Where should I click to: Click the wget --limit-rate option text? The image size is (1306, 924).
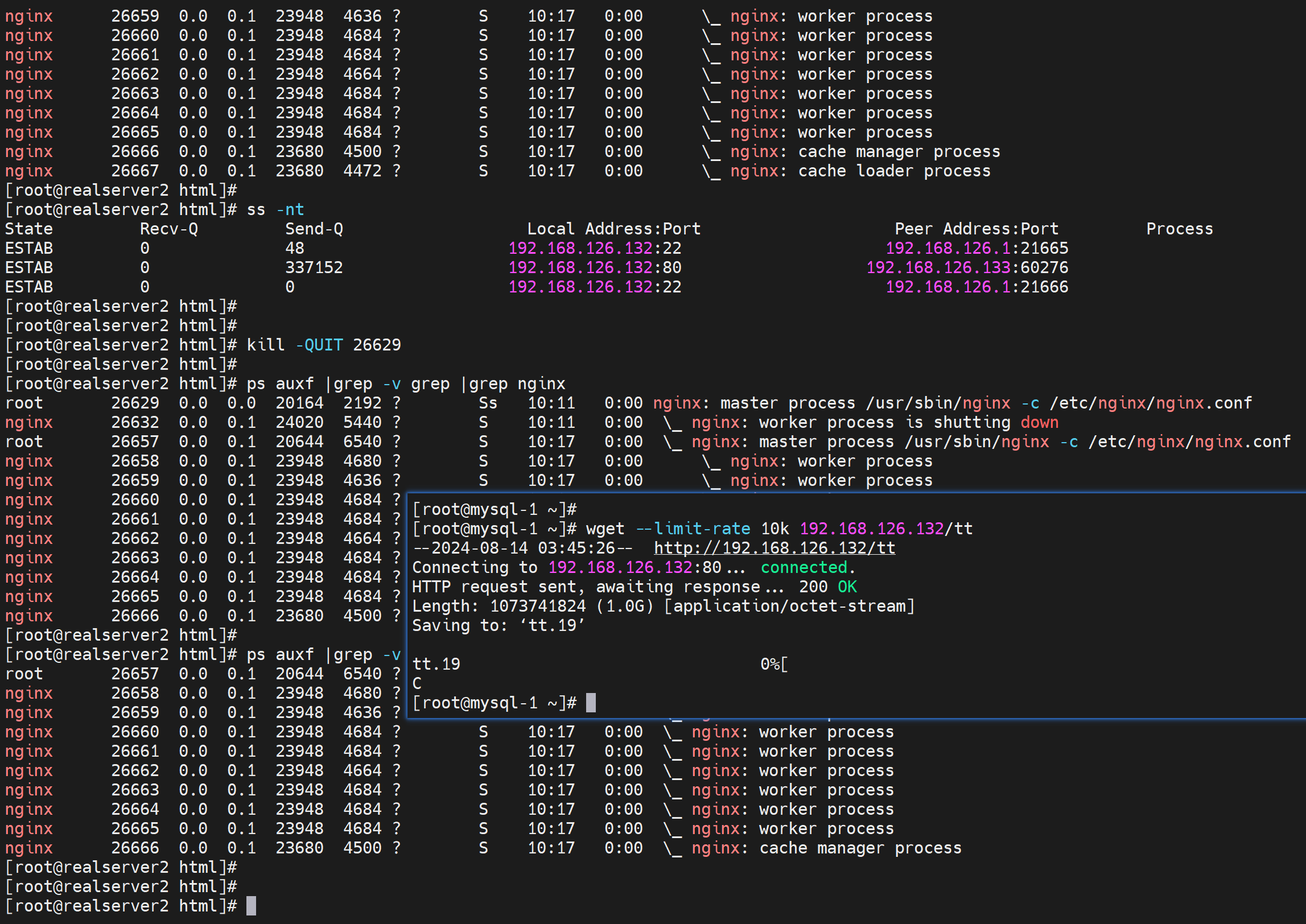[x=693, y=529]
